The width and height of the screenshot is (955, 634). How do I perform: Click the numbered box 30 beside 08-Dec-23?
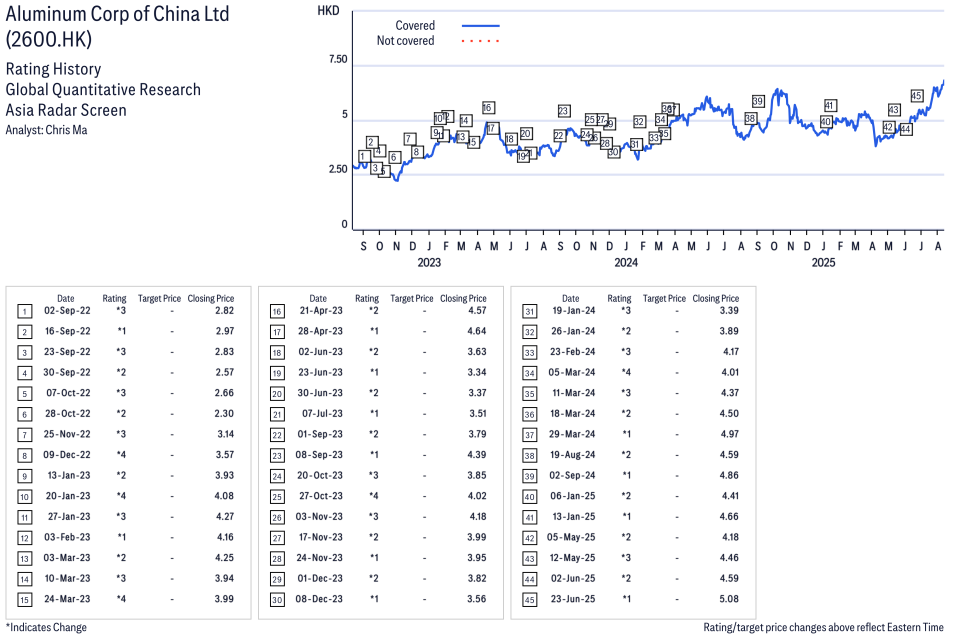[x=277, y=600]
